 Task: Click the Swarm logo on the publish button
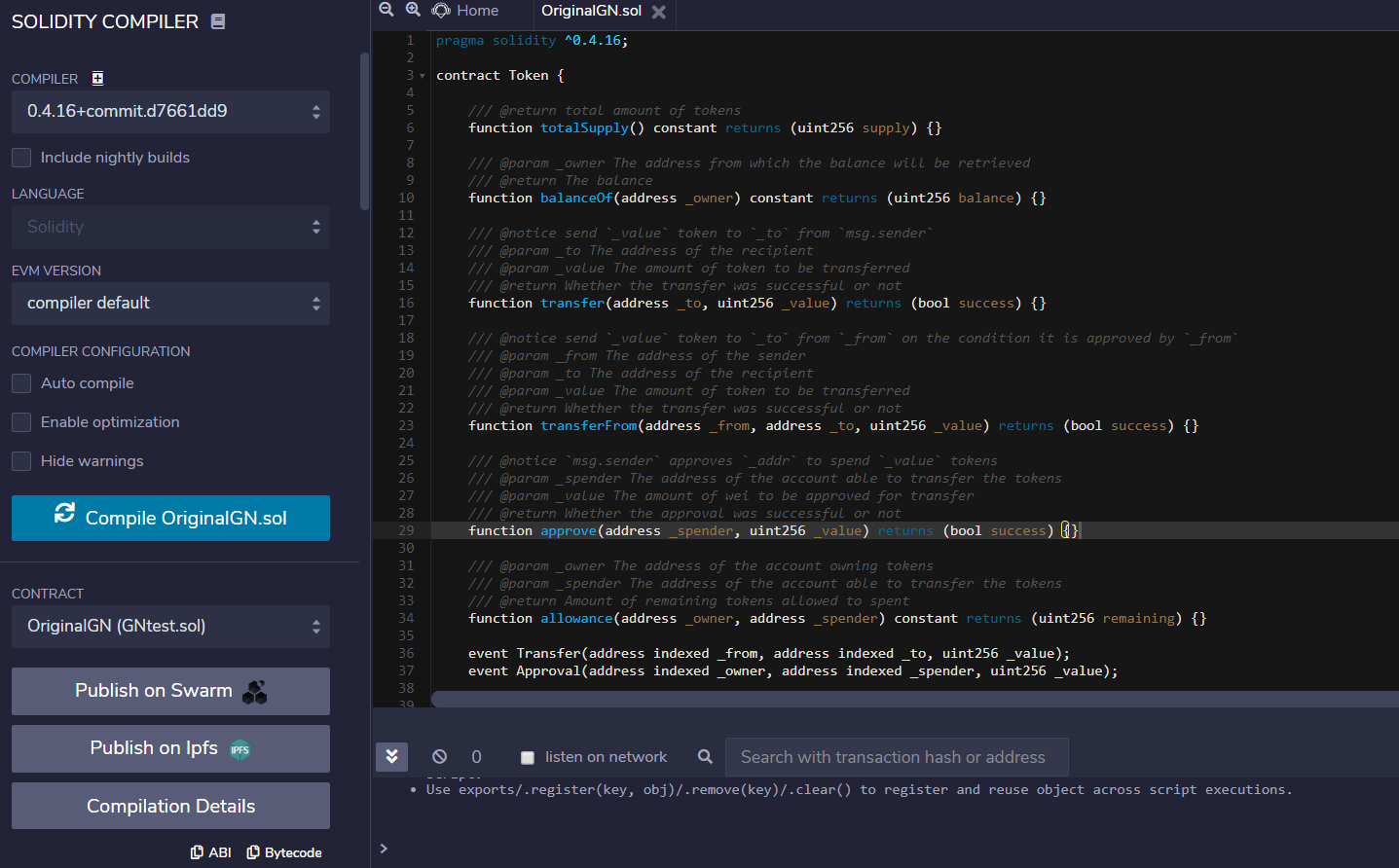click(255, 692)
